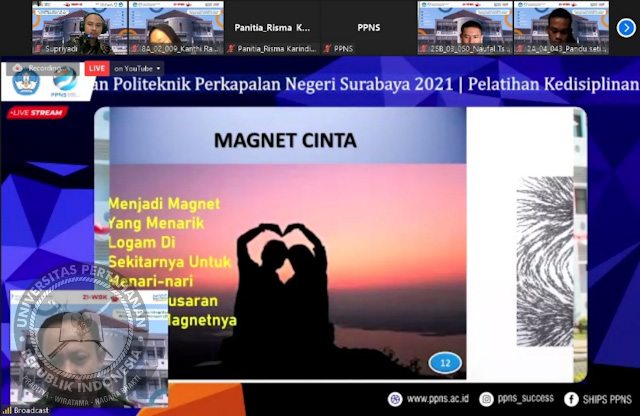The height and width of the screenshot is (416, 640).
Task: Click muted mic icon on Pandu's video tile
Action: (x=520, y=49)
